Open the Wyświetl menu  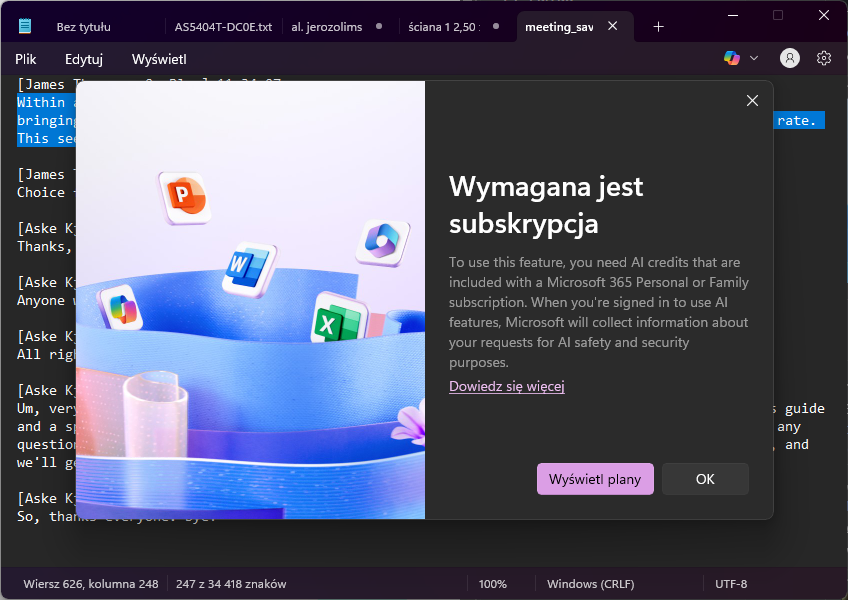[x=159, y=59]
